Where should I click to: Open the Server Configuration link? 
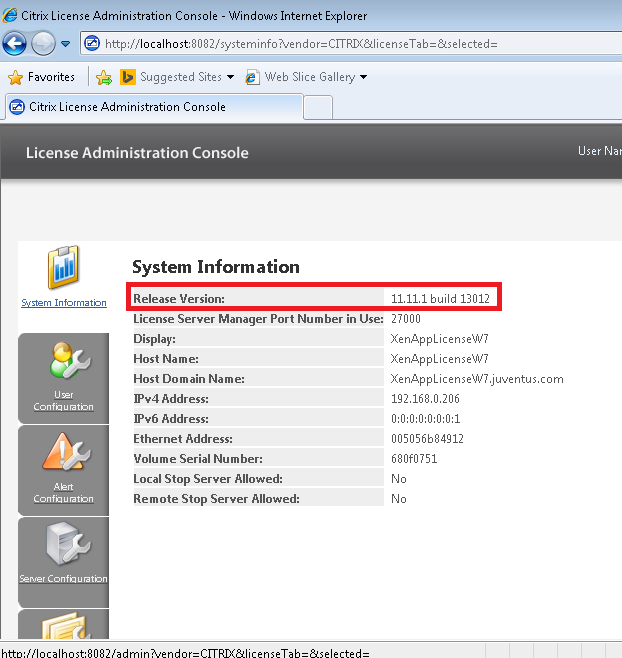pos(63,578)
